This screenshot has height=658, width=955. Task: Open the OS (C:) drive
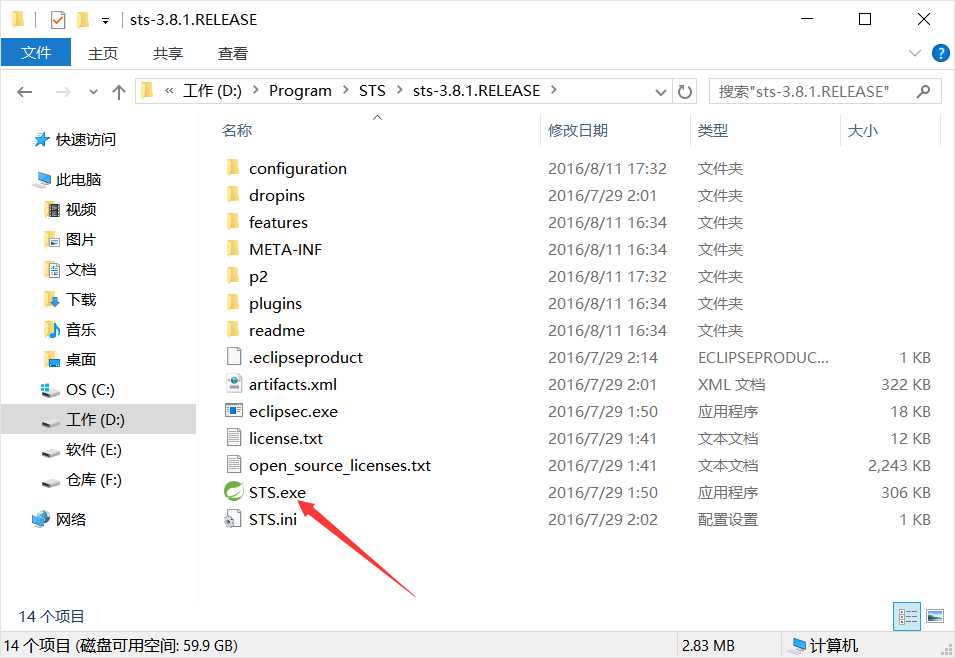click(x=77, y=389)
